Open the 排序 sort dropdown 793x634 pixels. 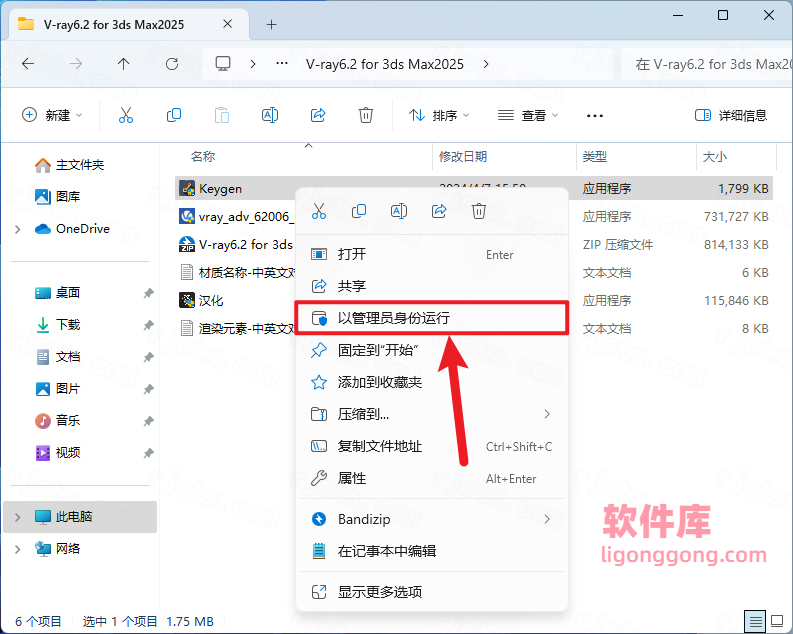point(439,115)
